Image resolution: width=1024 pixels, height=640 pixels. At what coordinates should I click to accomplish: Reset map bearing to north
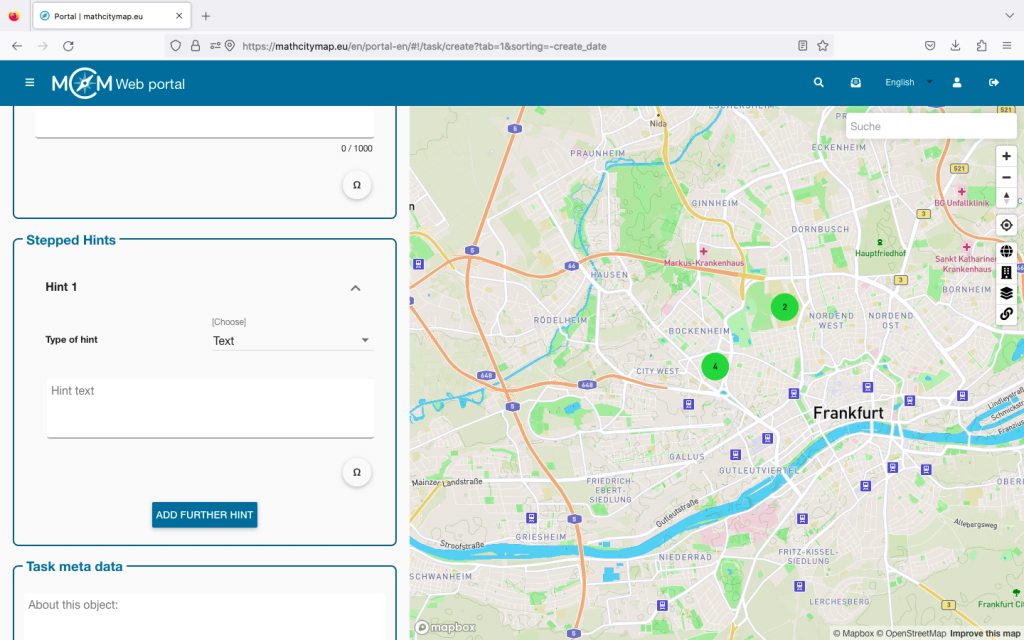point(1006,198)
